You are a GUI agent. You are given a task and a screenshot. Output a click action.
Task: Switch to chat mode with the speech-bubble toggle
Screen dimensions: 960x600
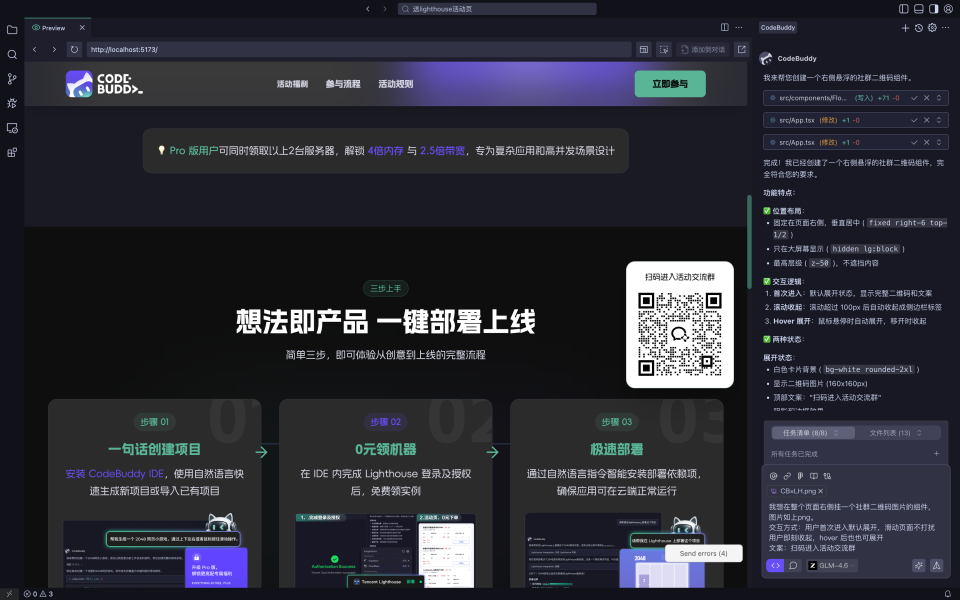793,565
